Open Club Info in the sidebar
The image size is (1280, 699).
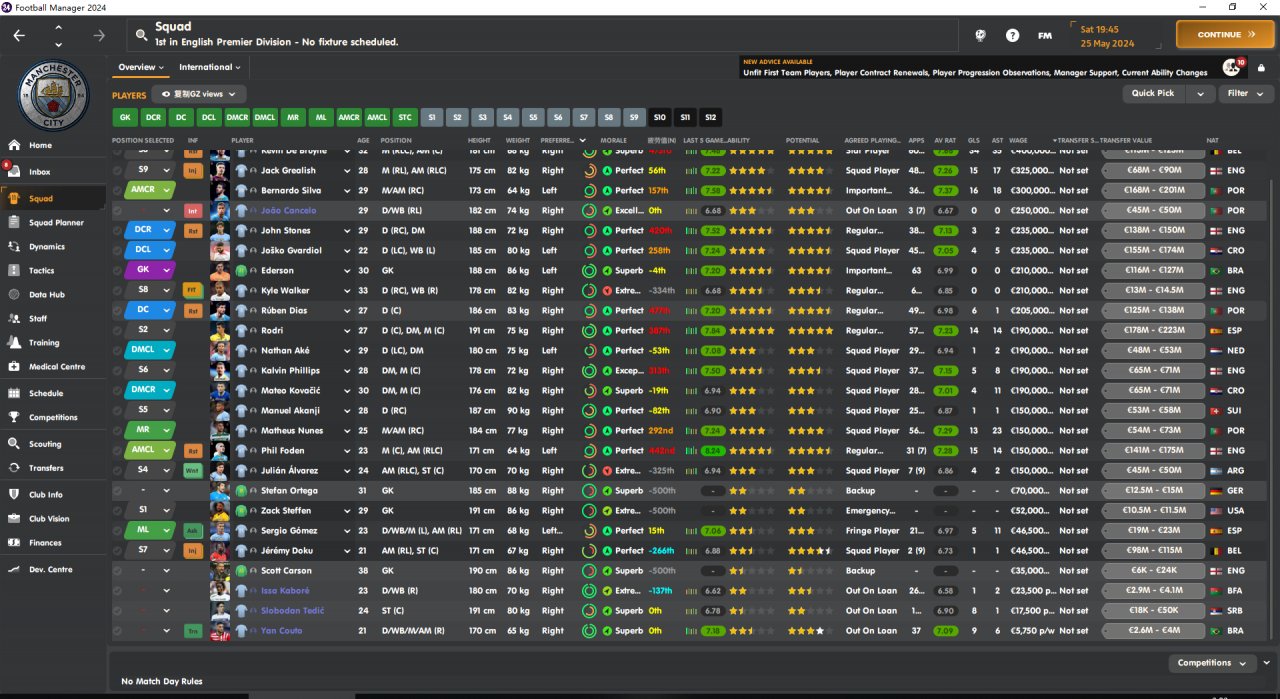click(x=45, y=495)
